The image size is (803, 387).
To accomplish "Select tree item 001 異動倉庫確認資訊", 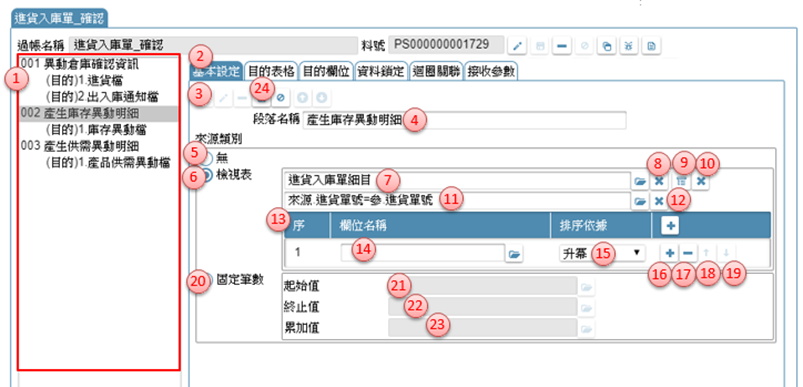I will (80, 64).
